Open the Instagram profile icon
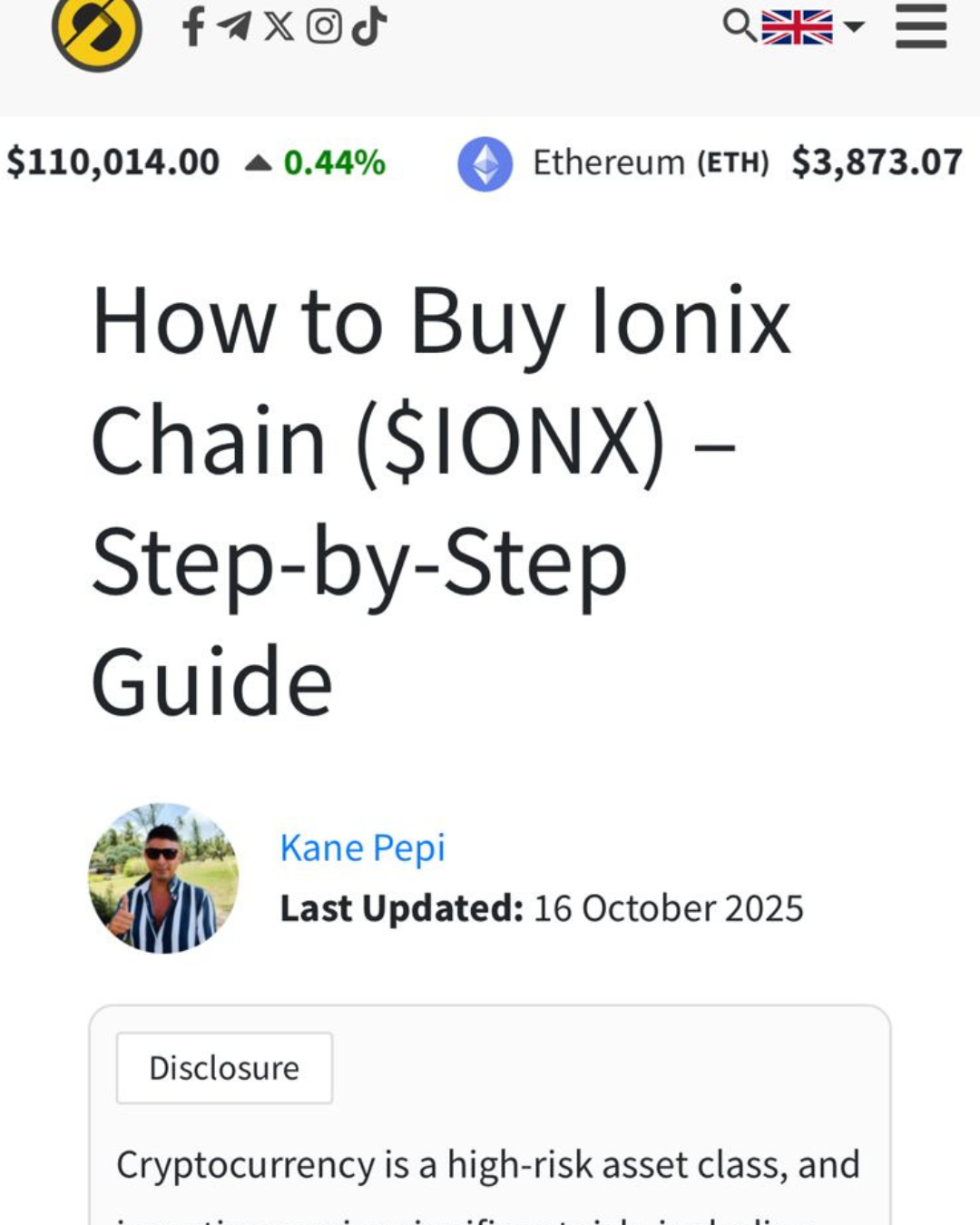Image resolution: width=980 pixels, height=1225 pixels. [x=324, y=25]
